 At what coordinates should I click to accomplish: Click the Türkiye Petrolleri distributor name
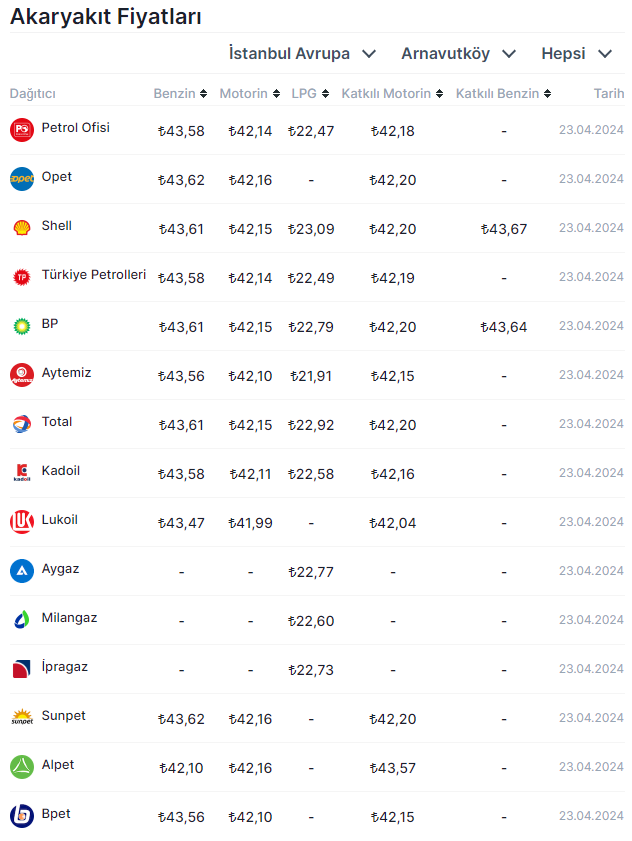pos(94,275)
